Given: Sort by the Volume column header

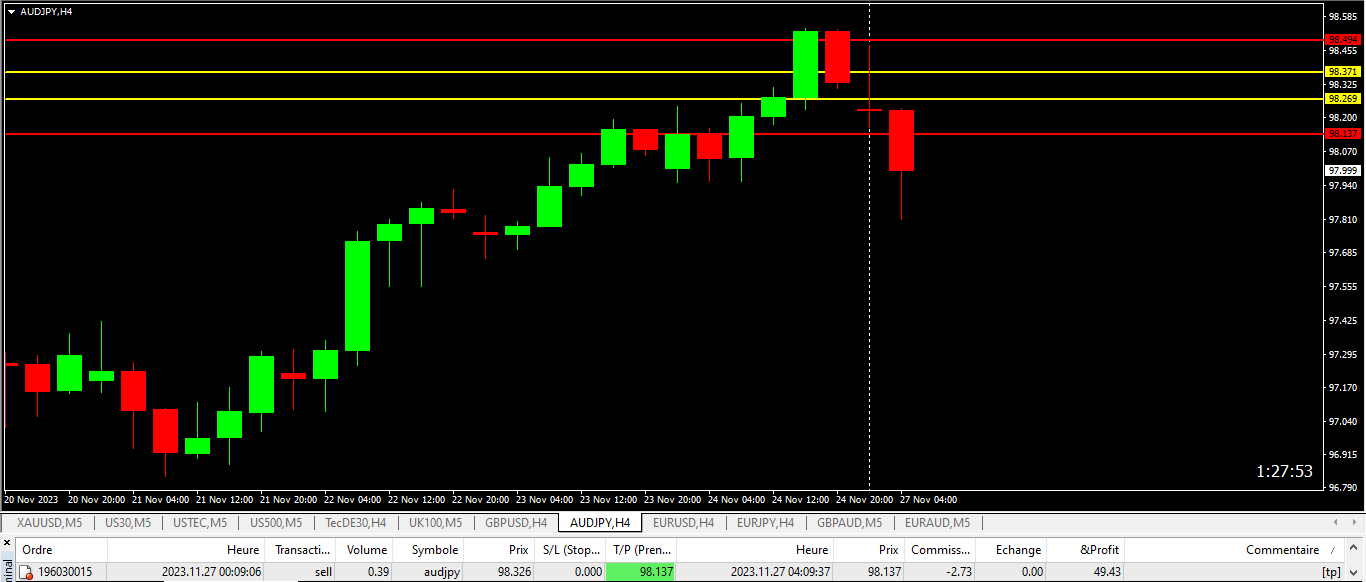Looking at the screenshot, I should point(365,549).
